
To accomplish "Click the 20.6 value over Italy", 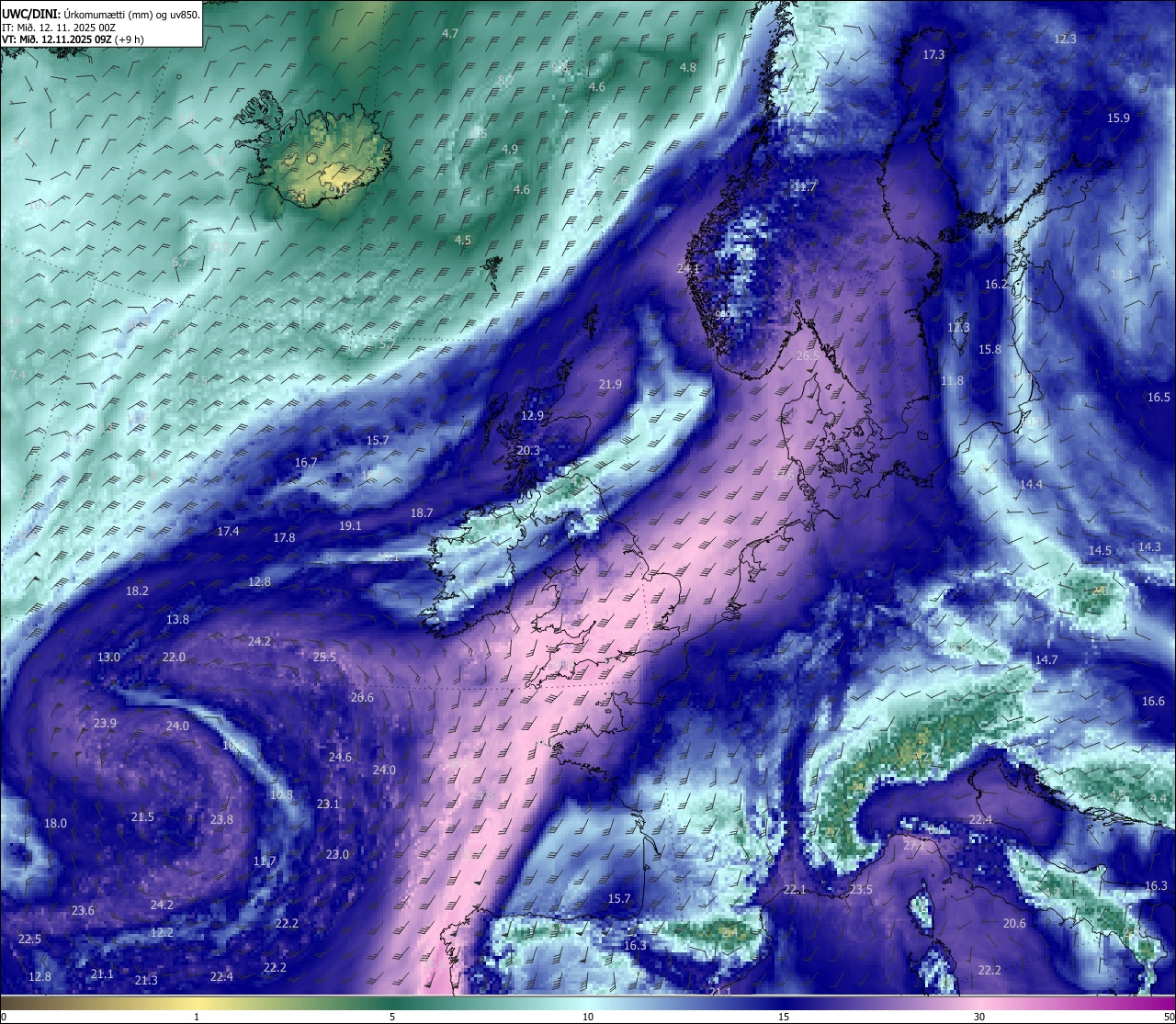I will [1014, 924].
